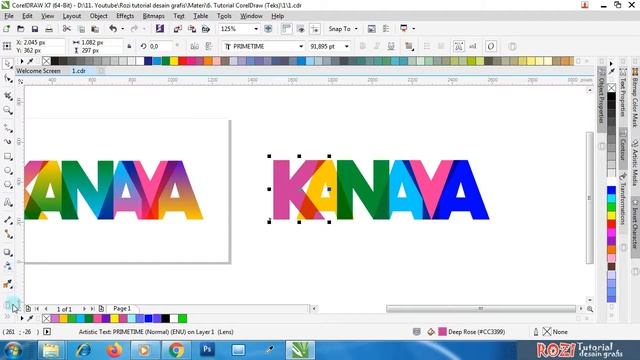Viewport: 640px width, 360px height.
Task: Select the Ellipse tool
Action: 8,171
